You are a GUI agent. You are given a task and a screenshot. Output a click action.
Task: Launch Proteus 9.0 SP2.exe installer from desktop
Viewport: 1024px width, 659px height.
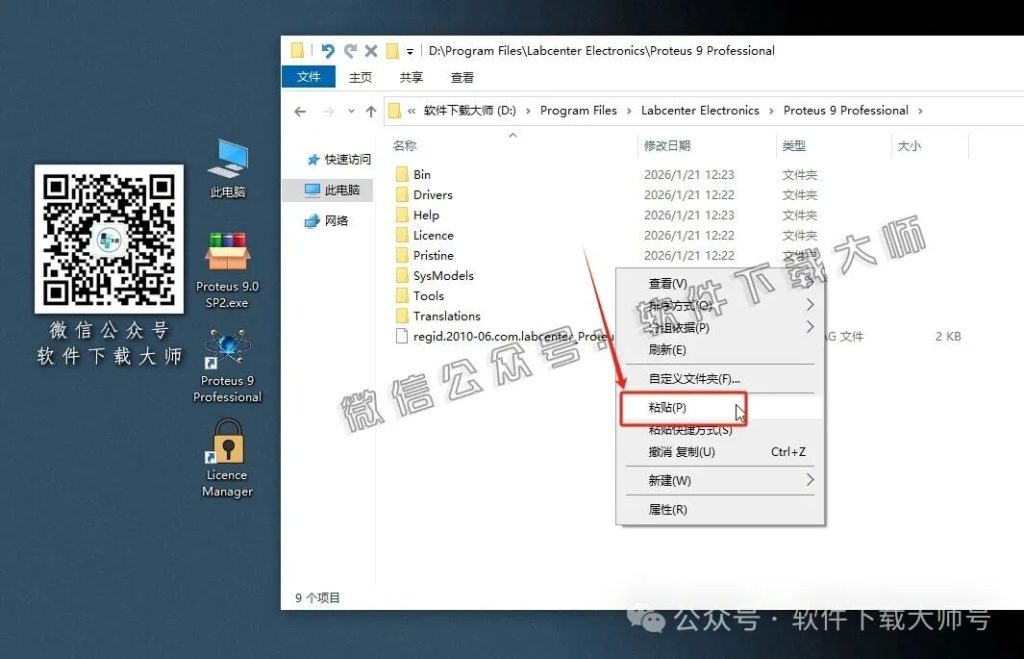pos(228,268)
